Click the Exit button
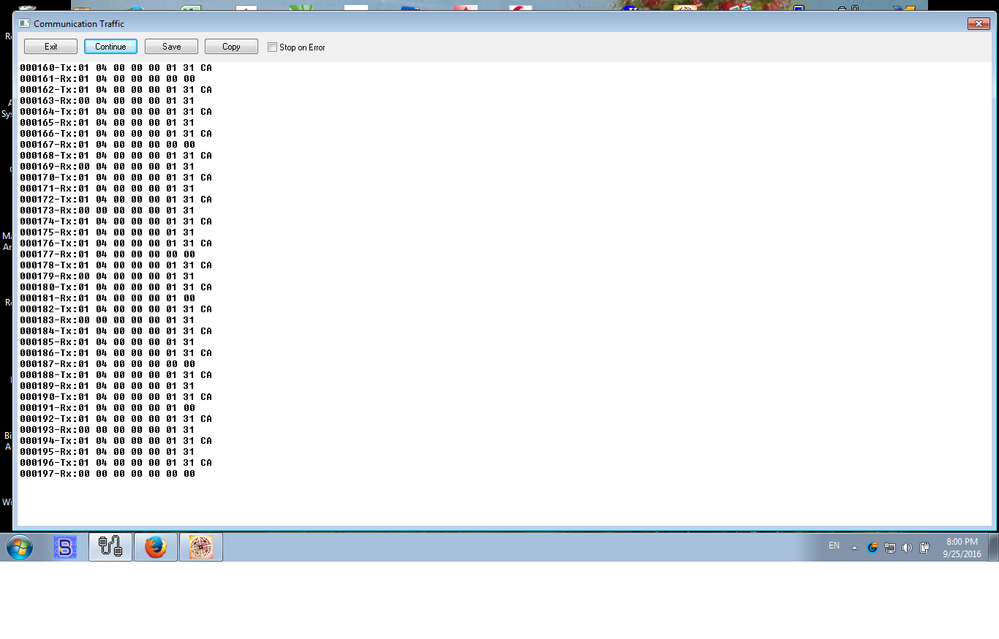This screenshot has height=639, width=999. (51, 47)
